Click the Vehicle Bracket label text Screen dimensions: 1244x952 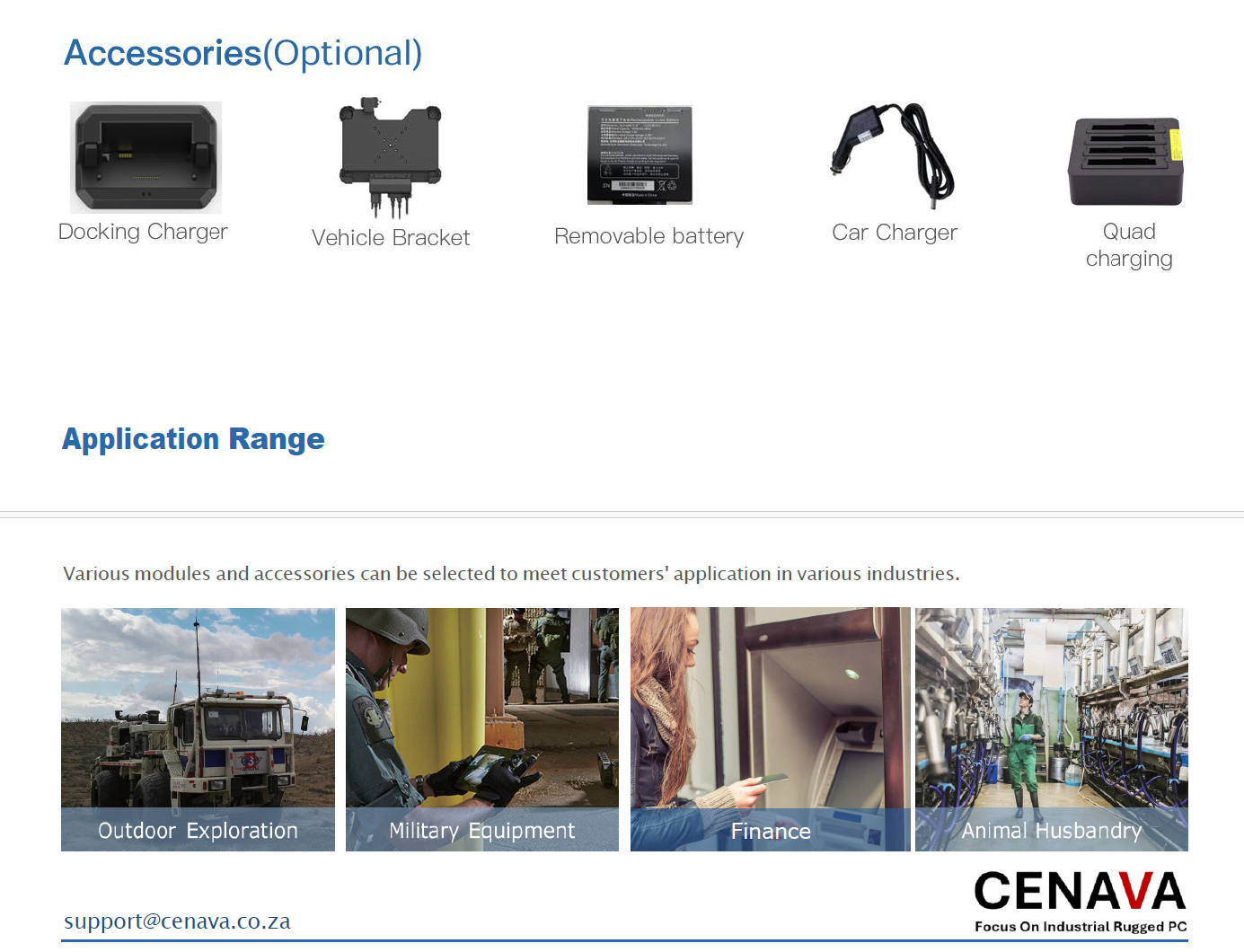click(391, 238)
